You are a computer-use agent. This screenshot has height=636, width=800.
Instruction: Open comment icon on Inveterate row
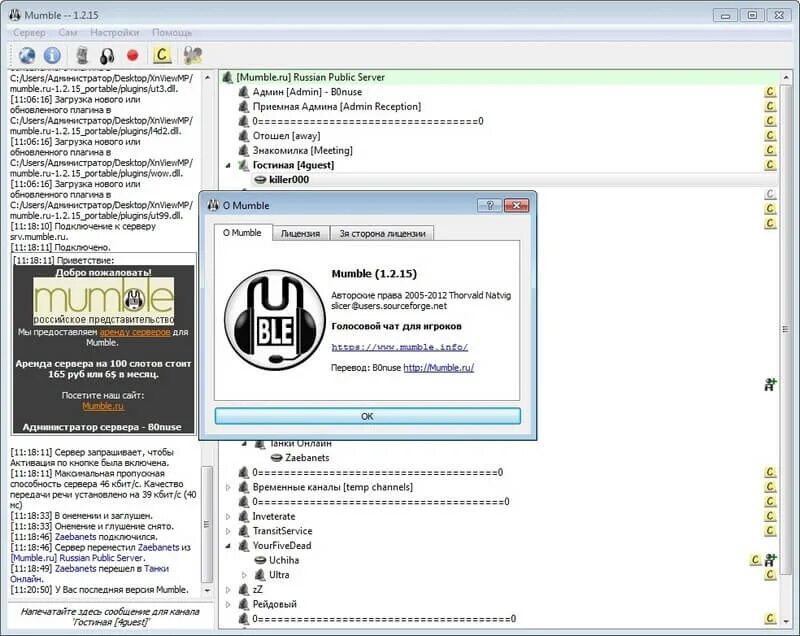(x=770, y=516)
